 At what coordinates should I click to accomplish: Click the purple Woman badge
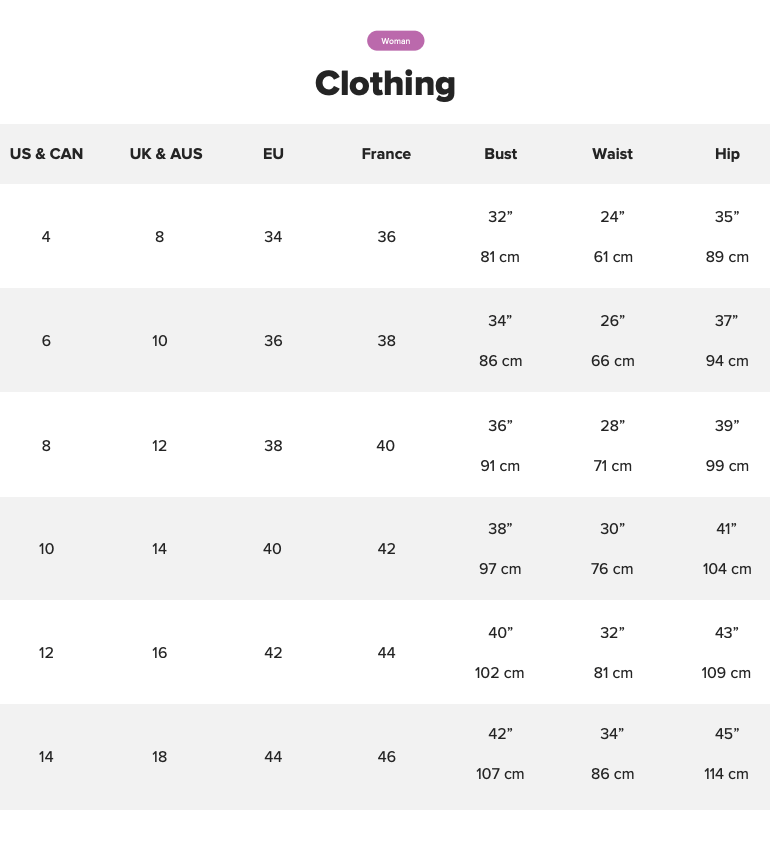pos(395,41)
